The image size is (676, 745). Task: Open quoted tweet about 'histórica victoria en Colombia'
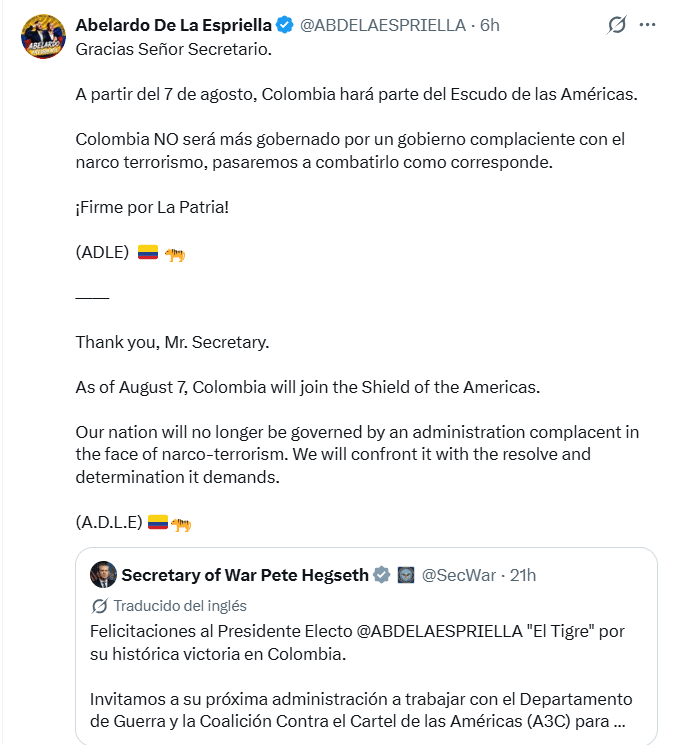tap(366, 646)
